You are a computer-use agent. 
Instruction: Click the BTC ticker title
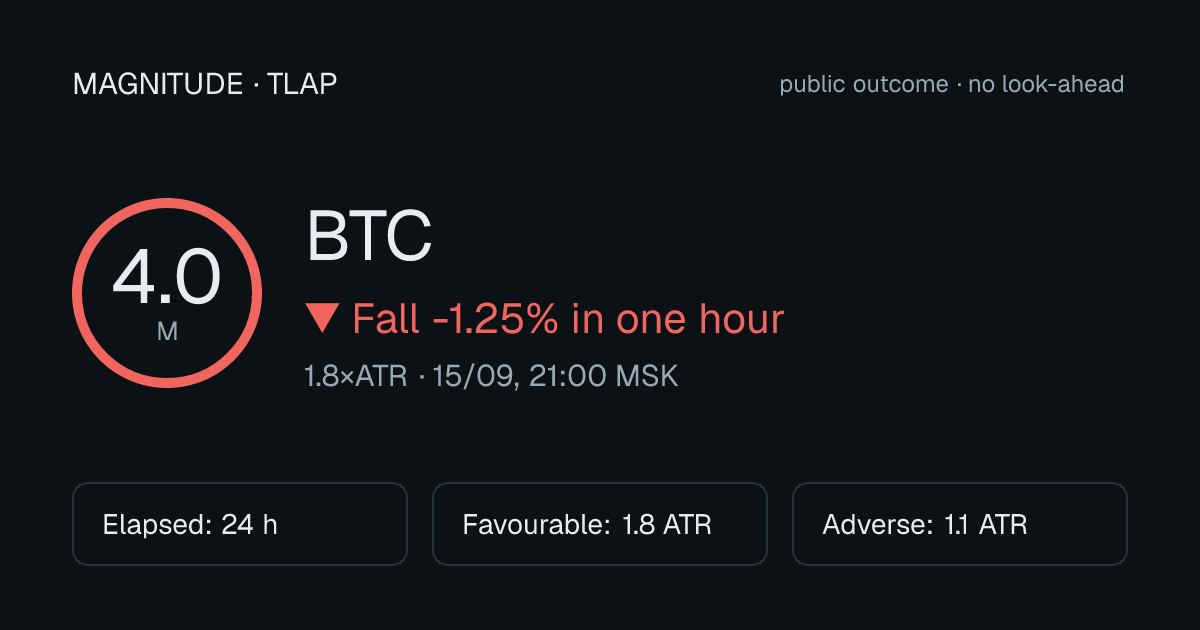pos(369,237)
